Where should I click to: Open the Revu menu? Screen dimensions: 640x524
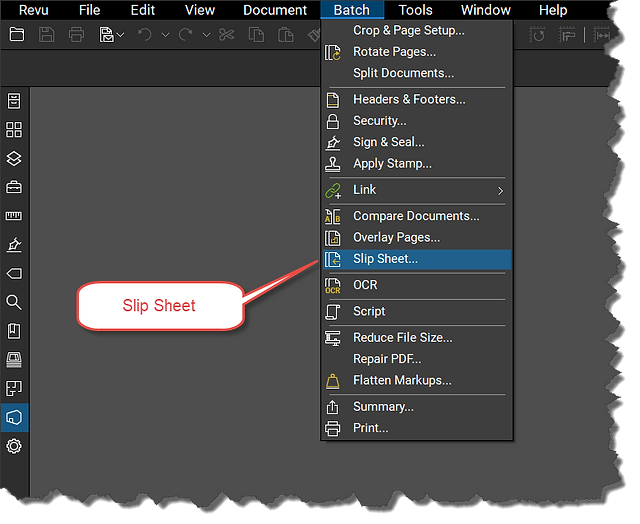coord(33,10)
